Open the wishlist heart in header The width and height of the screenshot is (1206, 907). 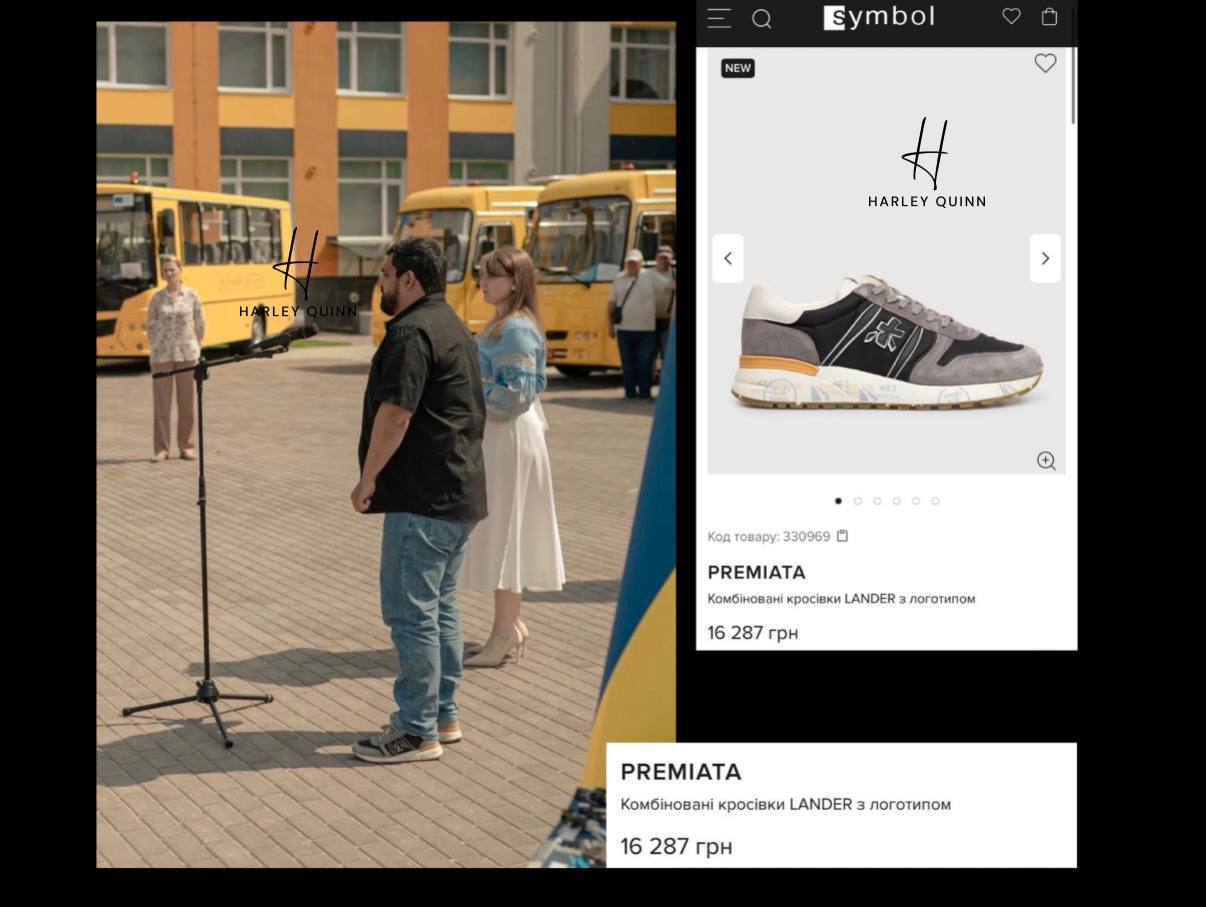pos(1012,16)
